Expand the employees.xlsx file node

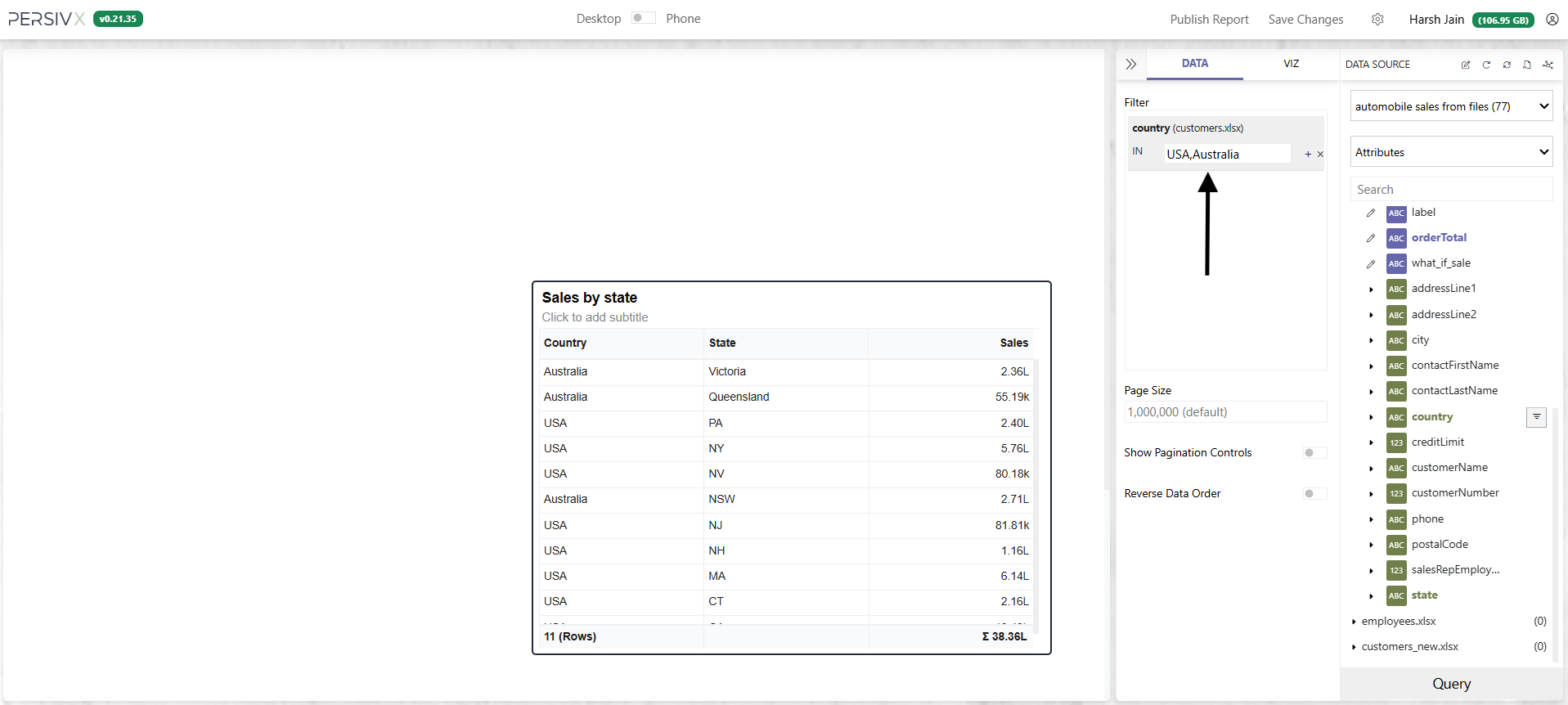[x=1355, y=622]
